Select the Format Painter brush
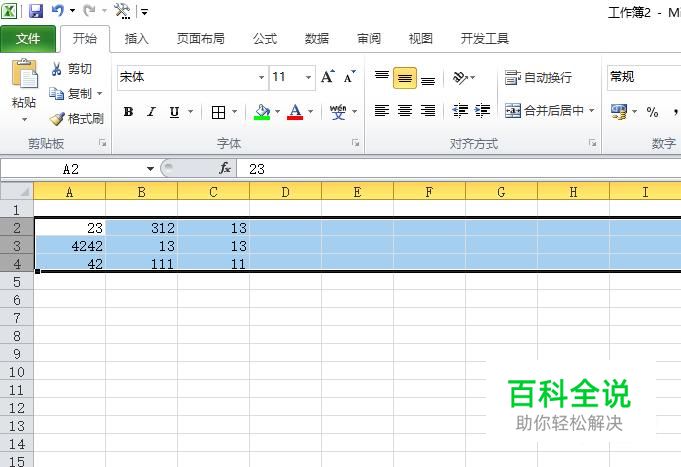Image resolution: width=681 pixels, height=467 pixels. 76,118
